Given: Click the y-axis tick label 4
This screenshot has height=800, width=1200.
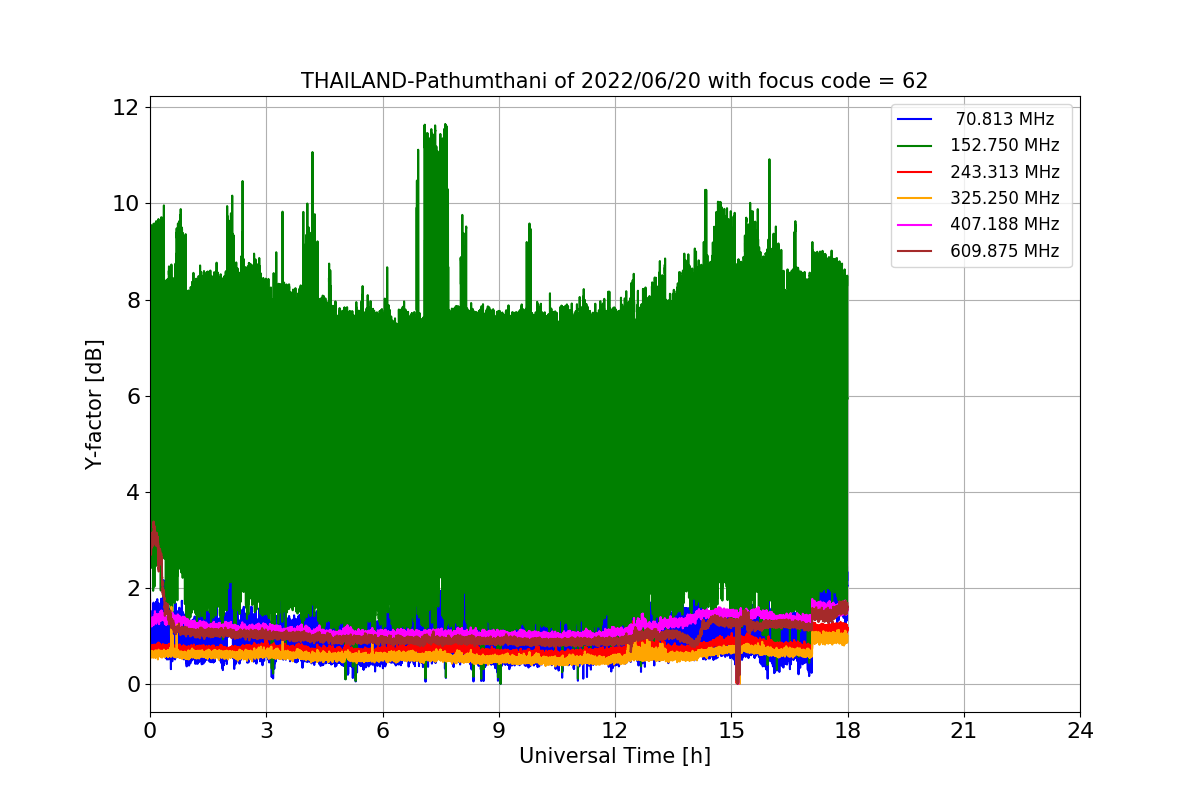Looking at the screenshot, I should [131, 492].
